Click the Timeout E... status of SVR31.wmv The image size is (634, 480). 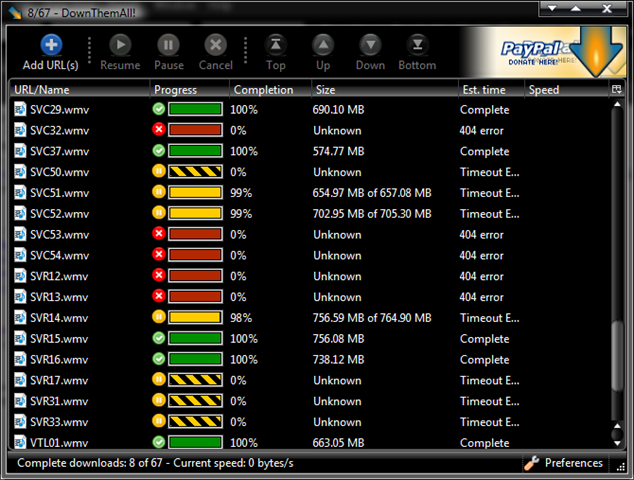coord(490,401)
